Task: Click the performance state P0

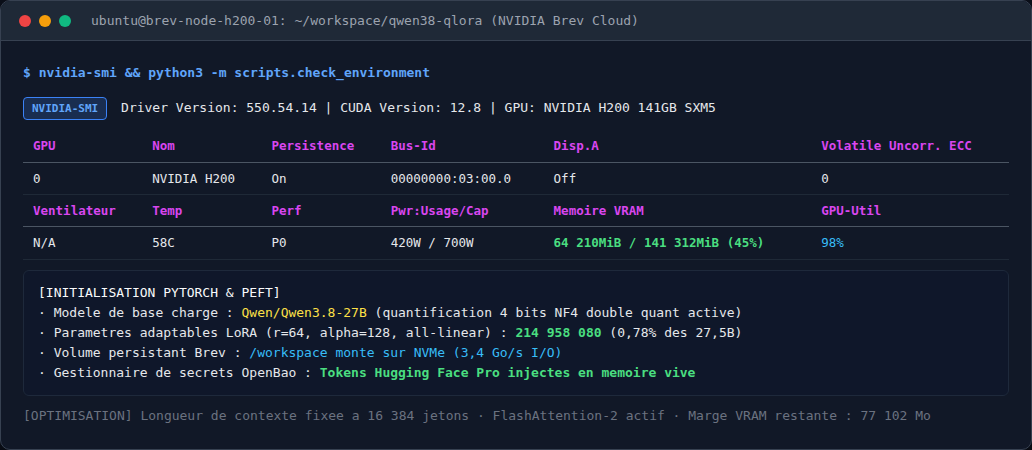Action: [x=278, y=243]
